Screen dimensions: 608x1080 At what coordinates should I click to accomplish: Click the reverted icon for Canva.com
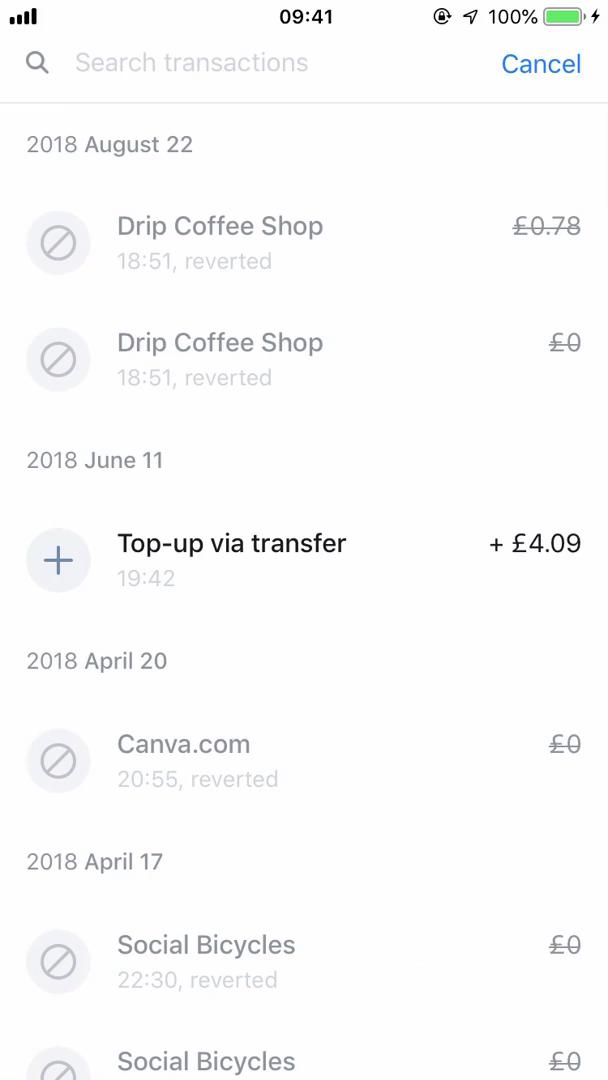click(58, 761)
